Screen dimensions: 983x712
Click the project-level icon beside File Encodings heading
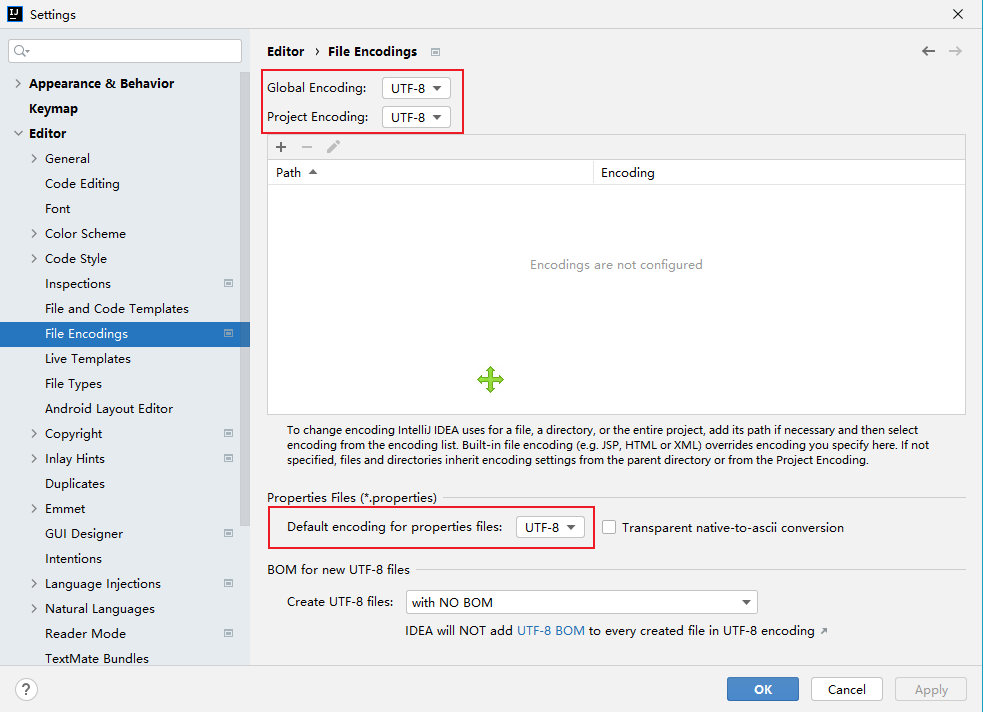[x=435, y=52]
